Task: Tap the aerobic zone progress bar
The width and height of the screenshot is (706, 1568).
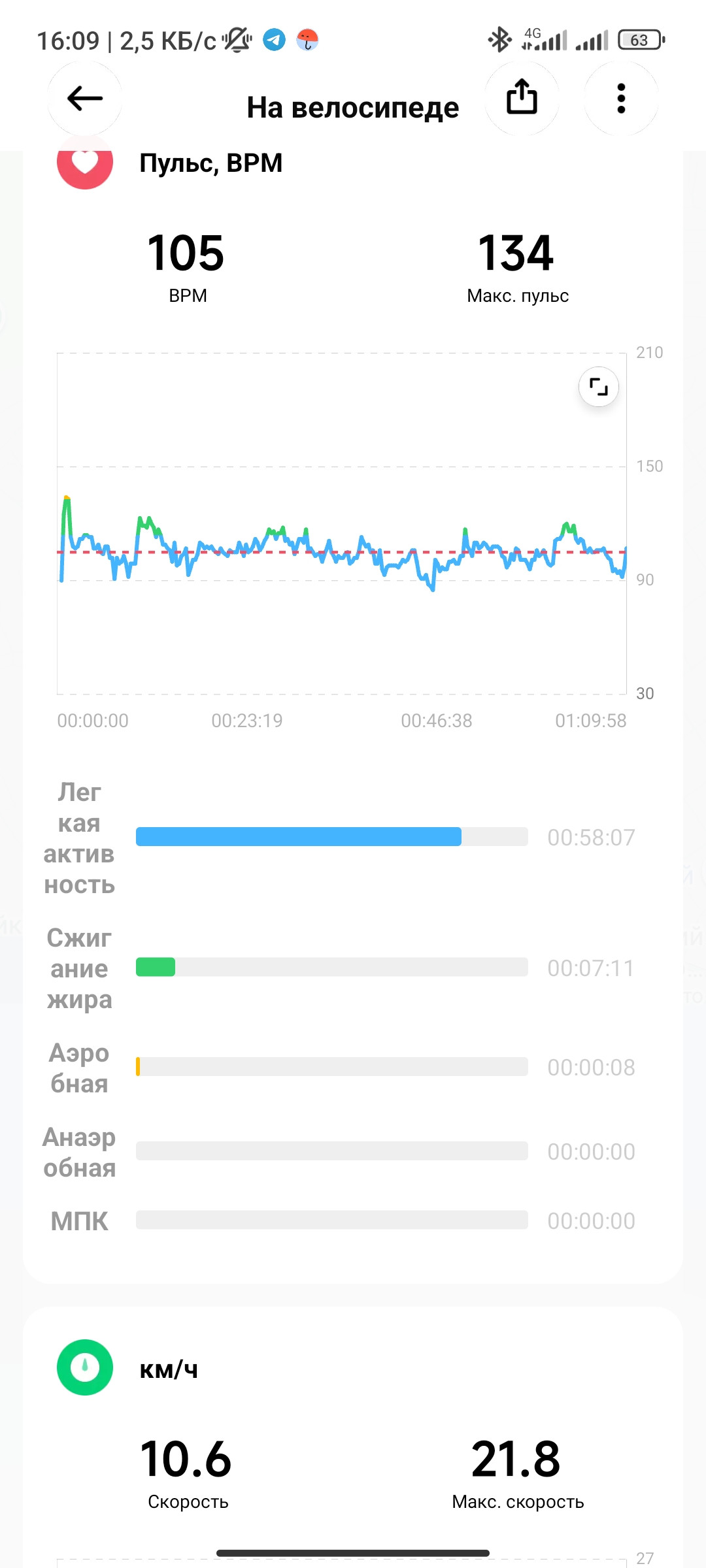Action: tap(332, 1067)
